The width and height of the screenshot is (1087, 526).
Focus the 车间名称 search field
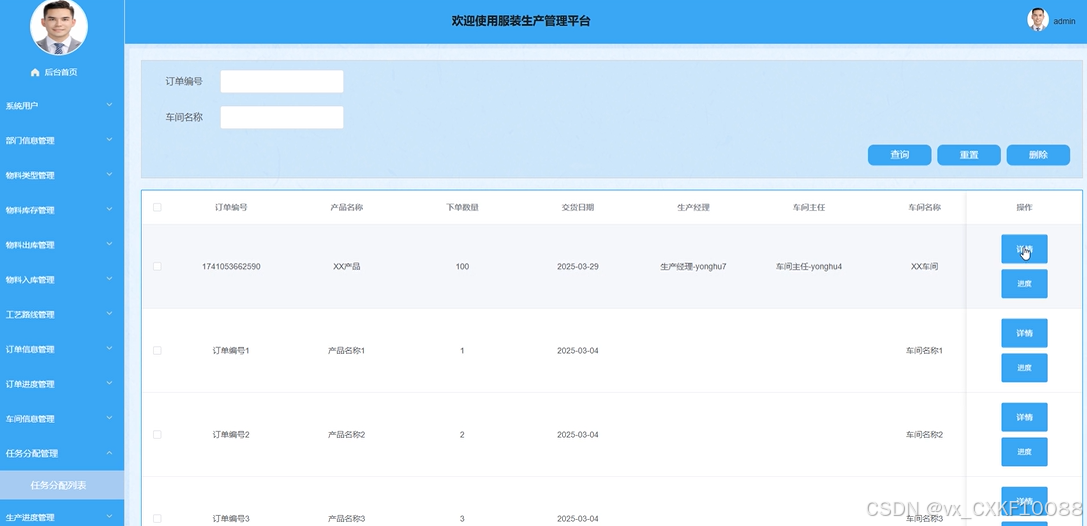[281, 117]
